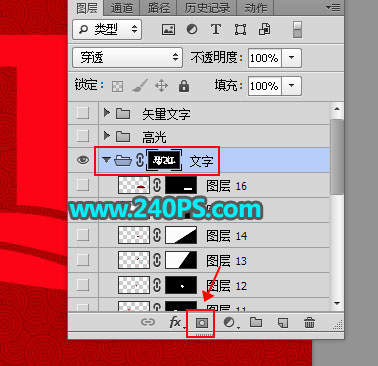Image resolution: width=378 pixels, height=366 pixels.
Task: Filter for type text layers
Action: (x=216, y=30)
